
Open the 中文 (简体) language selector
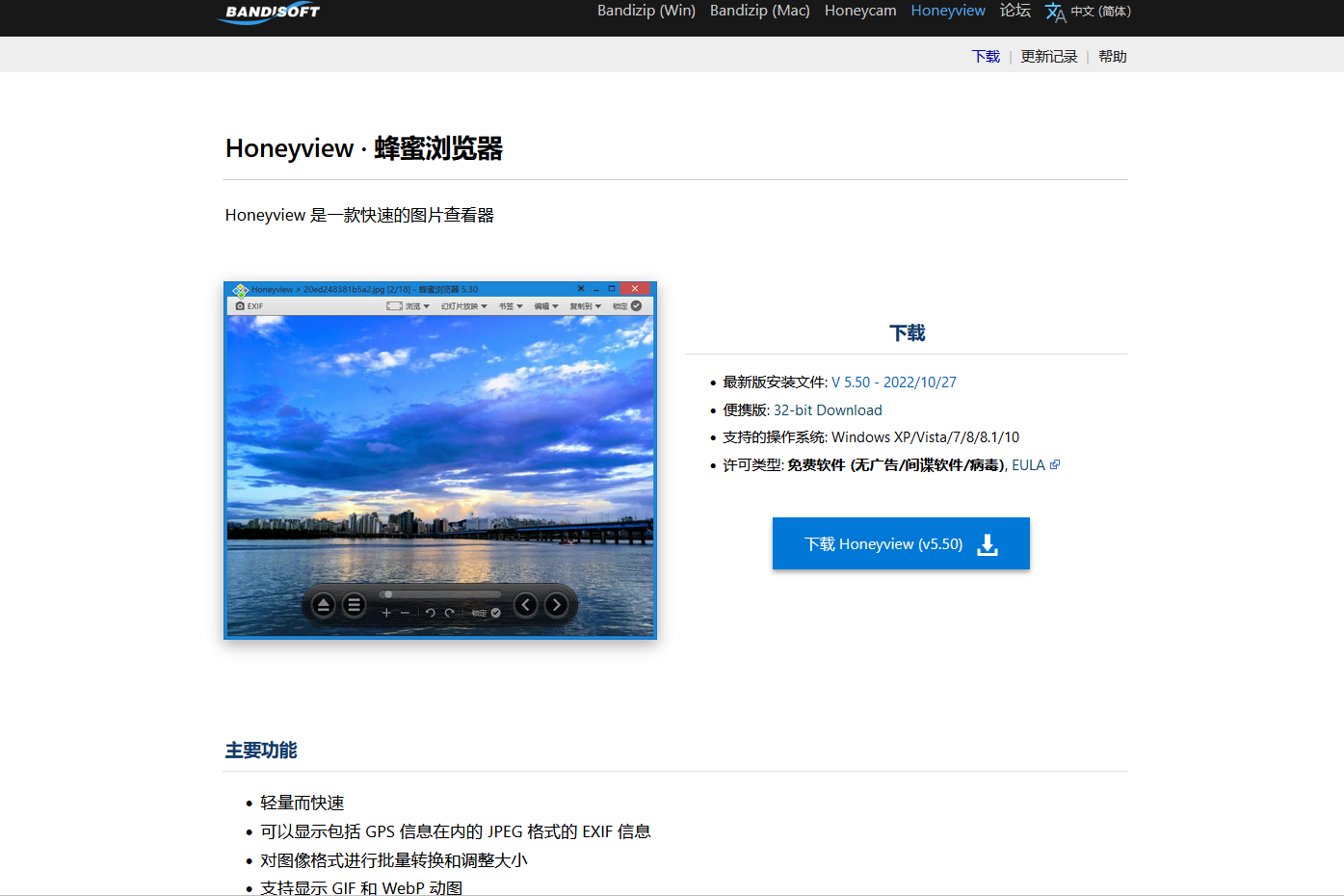[1089, 12]
